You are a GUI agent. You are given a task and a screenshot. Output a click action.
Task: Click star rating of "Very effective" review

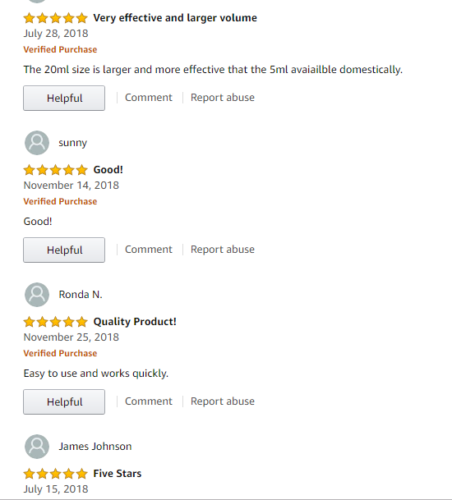click(55, 18)
